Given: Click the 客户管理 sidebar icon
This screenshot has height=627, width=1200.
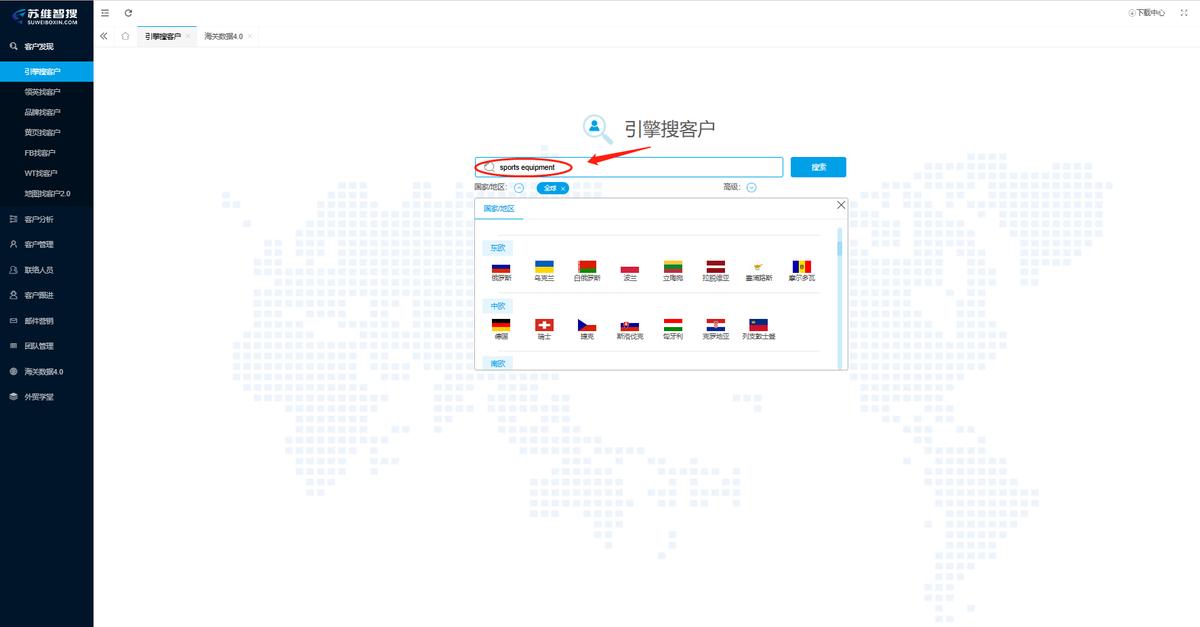Looking at the screenshot, I should (x=12, y=243).
